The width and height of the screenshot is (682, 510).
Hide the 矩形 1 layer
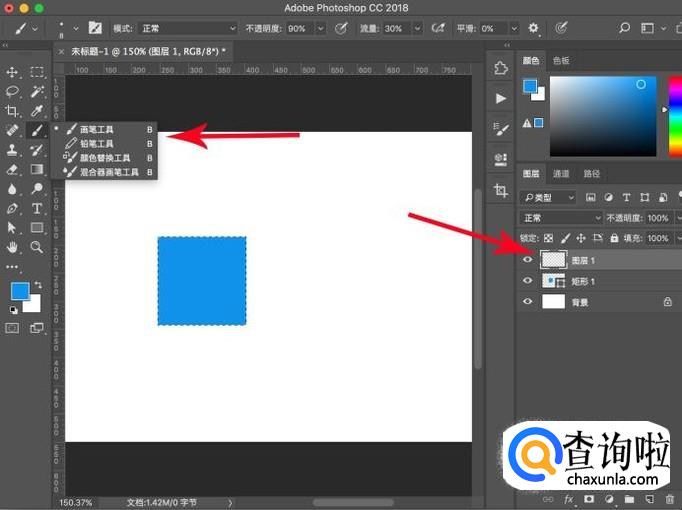[528, 281]
